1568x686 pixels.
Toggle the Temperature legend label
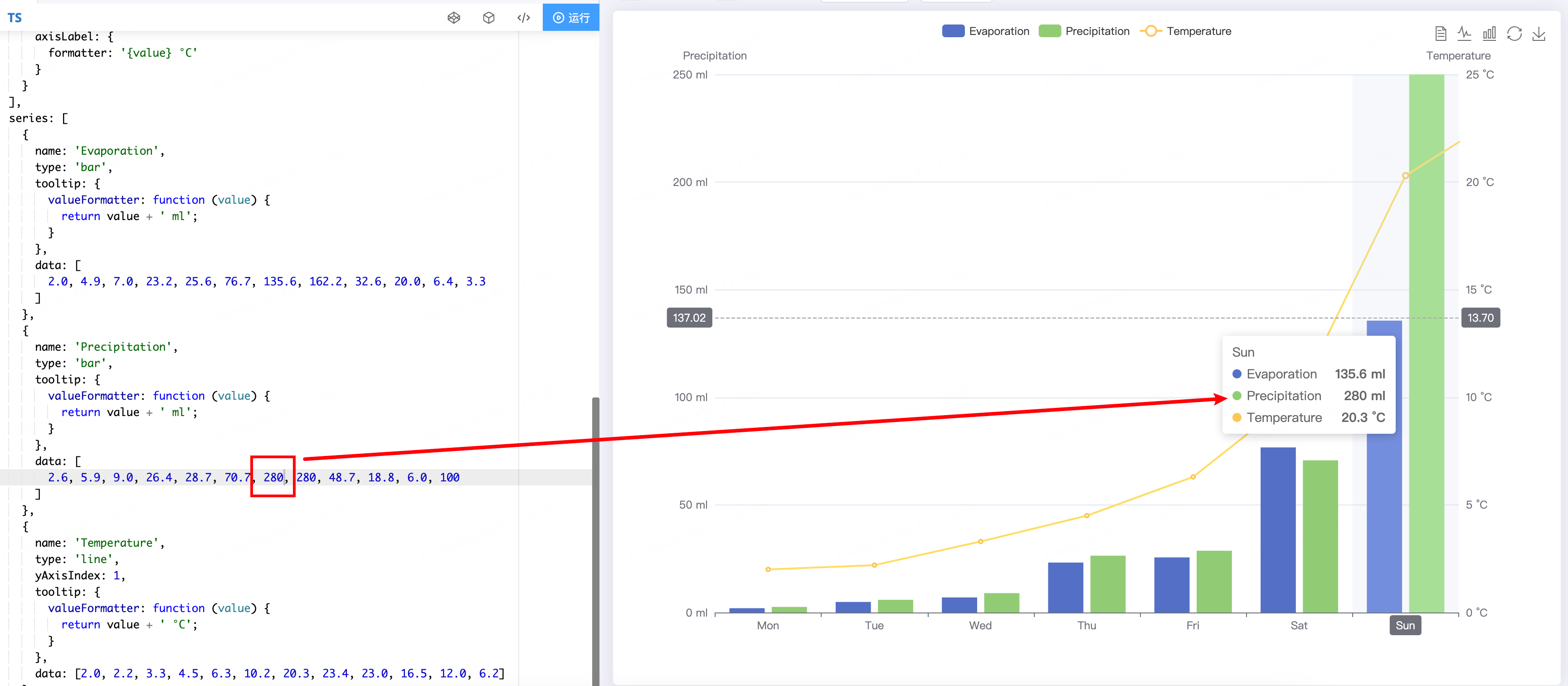(x=1198, y=31)
